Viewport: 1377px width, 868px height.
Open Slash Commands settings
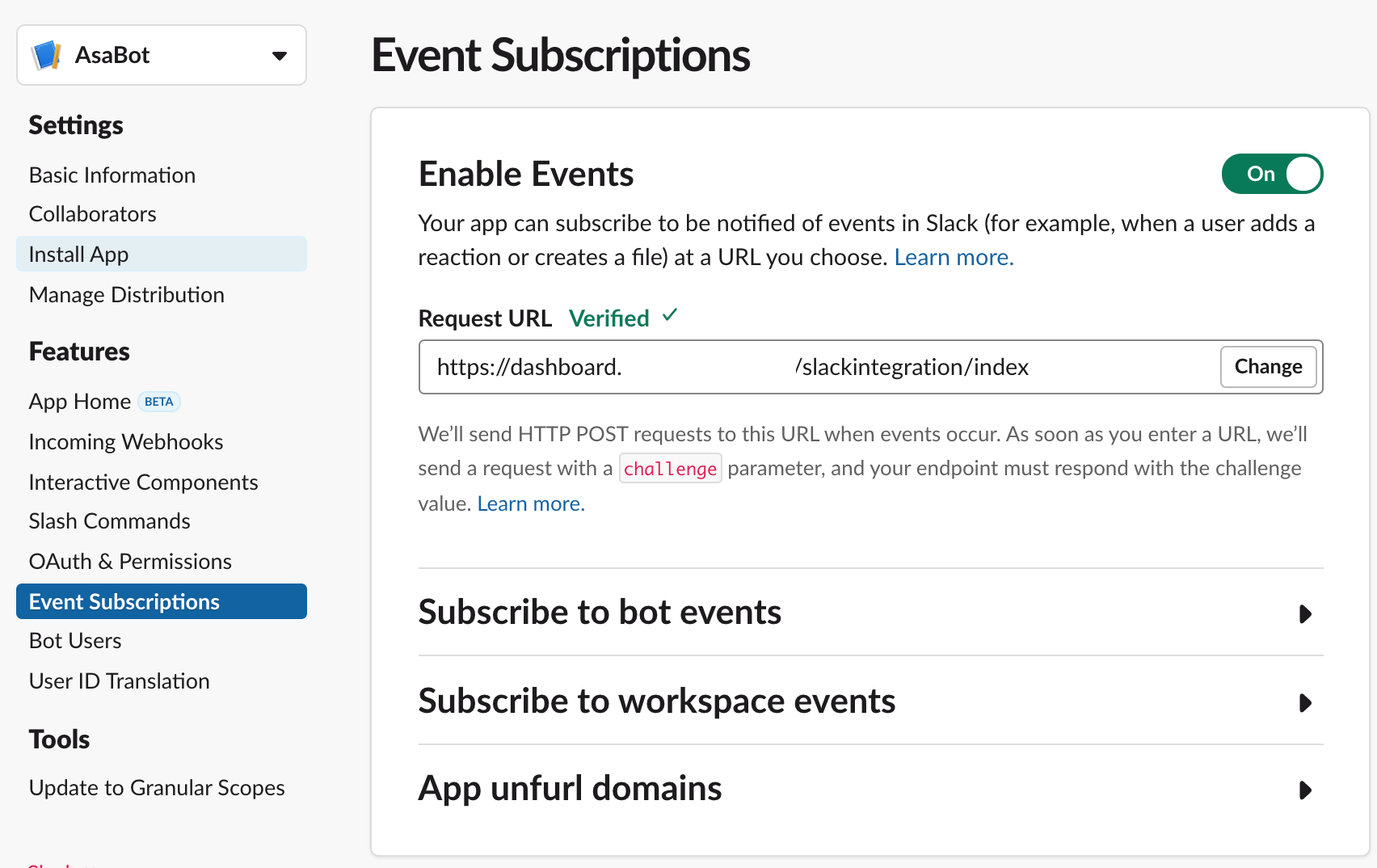(110, 521)
